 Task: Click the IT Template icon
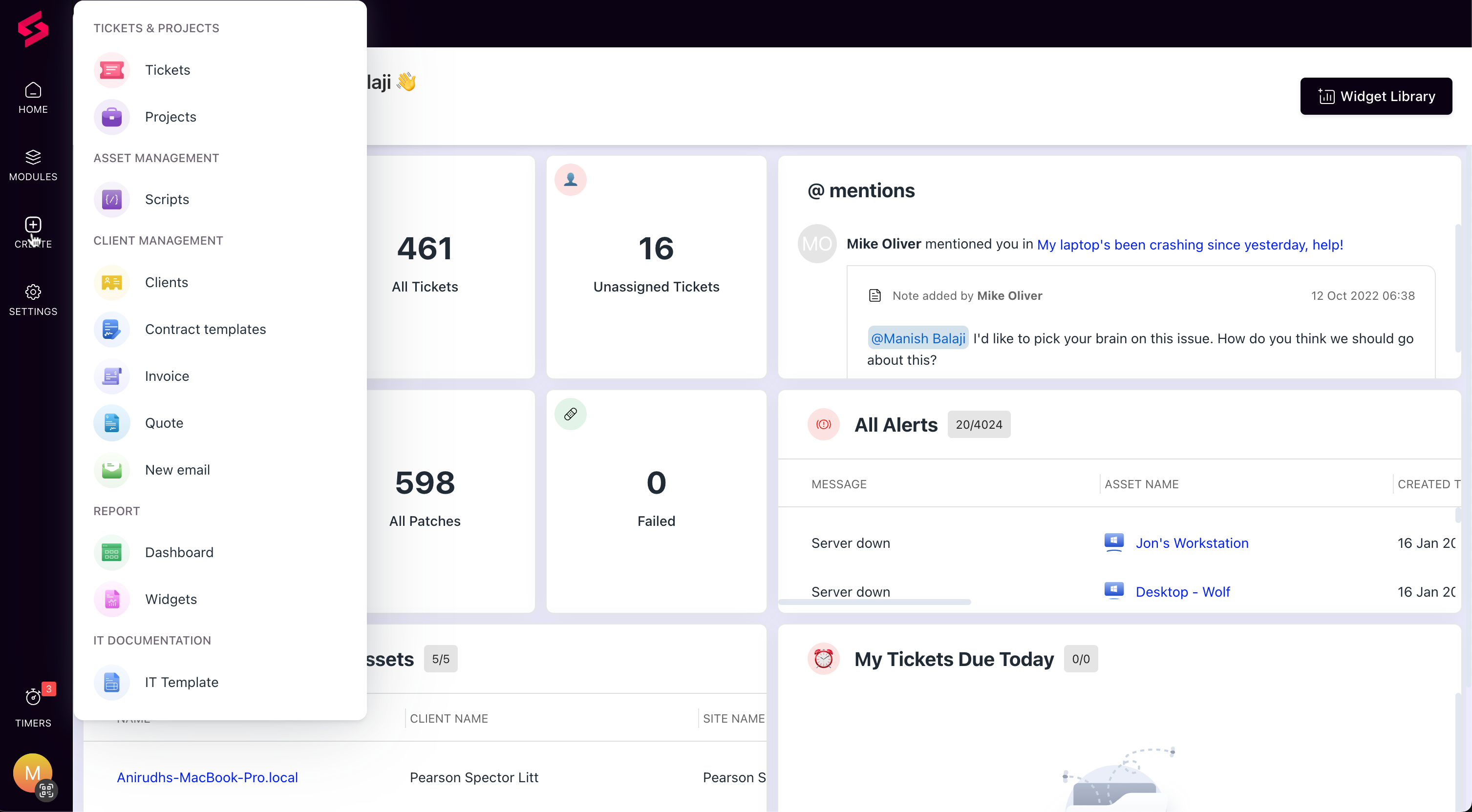click(x=111, y=682)
